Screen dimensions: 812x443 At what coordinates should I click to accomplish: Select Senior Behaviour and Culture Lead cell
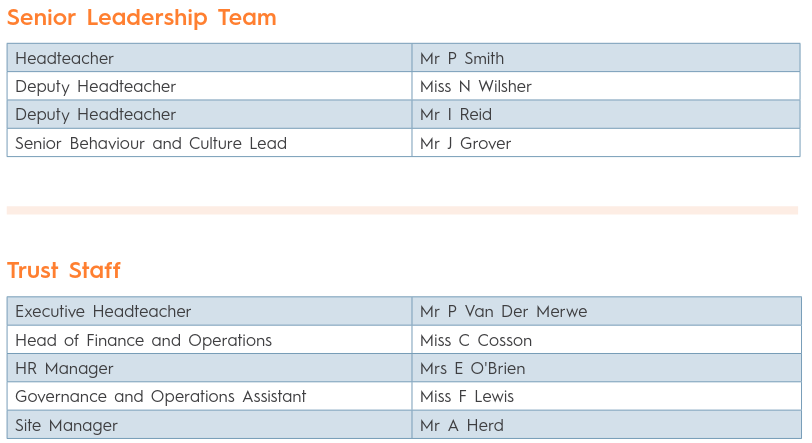tap(151, 143)
